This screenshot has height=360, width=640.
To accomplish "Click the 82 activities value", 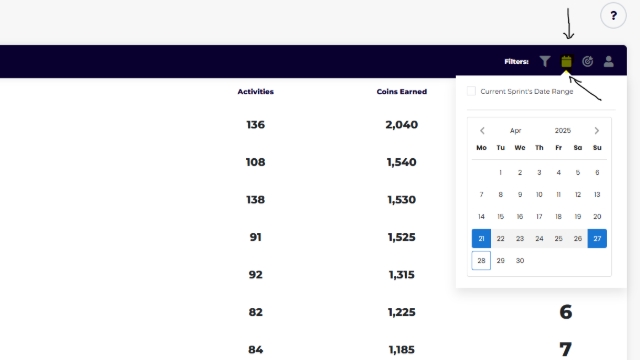I will click(256, 312).
